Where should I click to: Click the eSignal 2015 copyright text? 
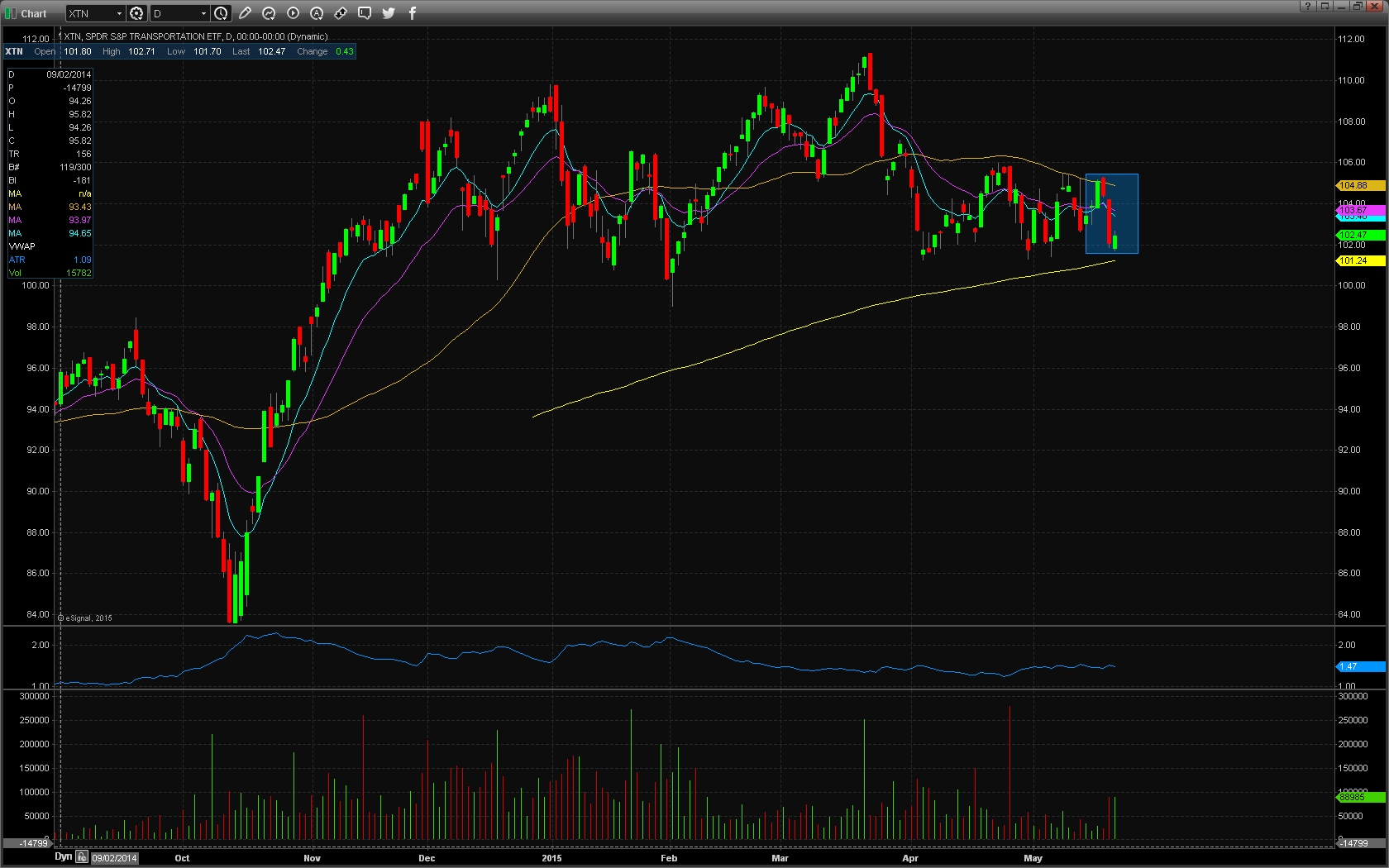pyautogui.click(x=86, y=618)
